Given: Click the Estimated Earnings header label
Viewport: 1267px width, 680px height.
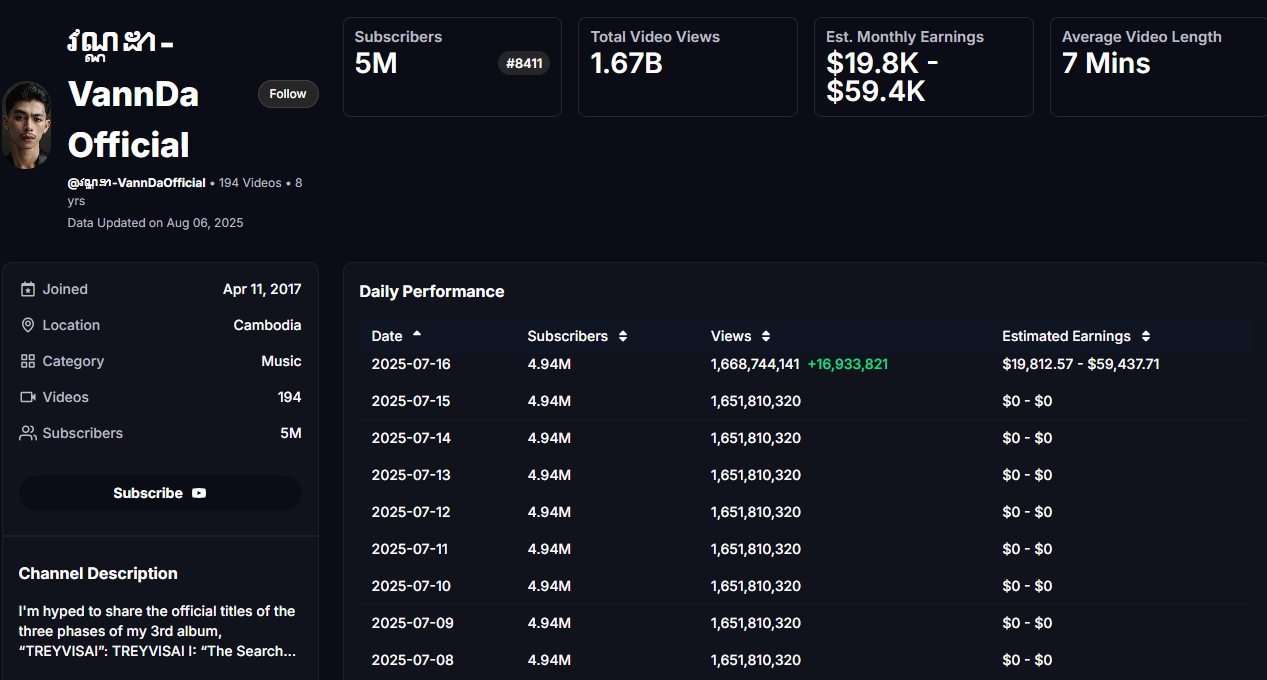Looking at the screenshot, I should (1066, 336).
